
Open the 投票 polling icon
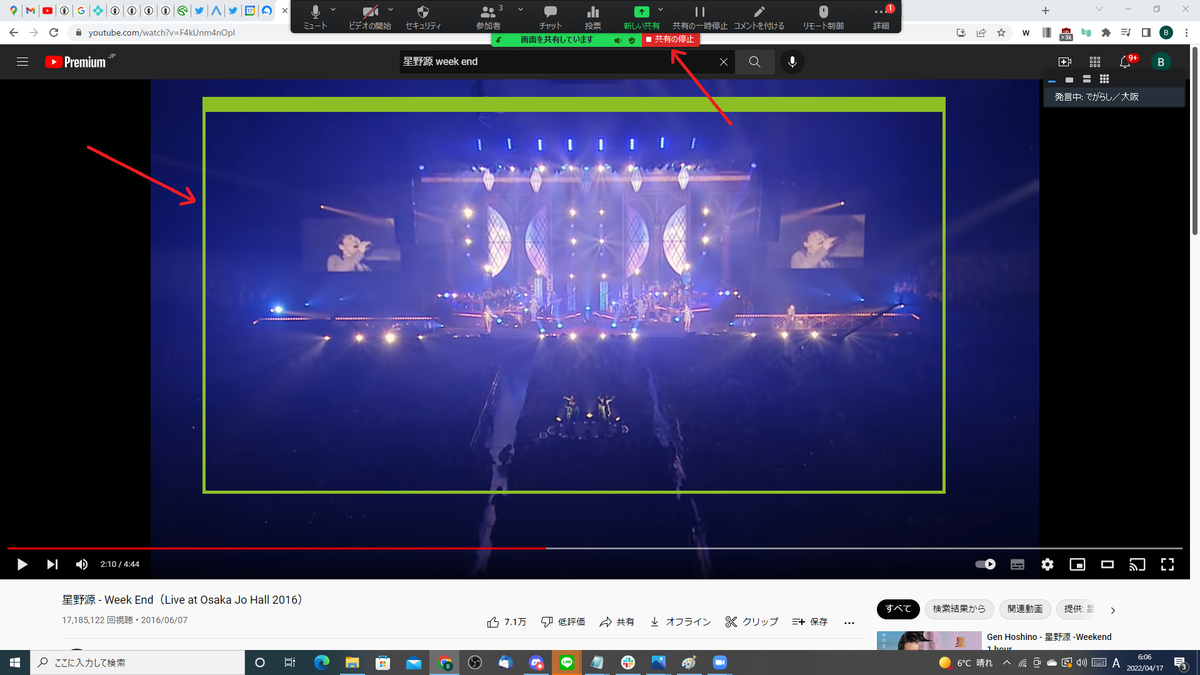593,16
